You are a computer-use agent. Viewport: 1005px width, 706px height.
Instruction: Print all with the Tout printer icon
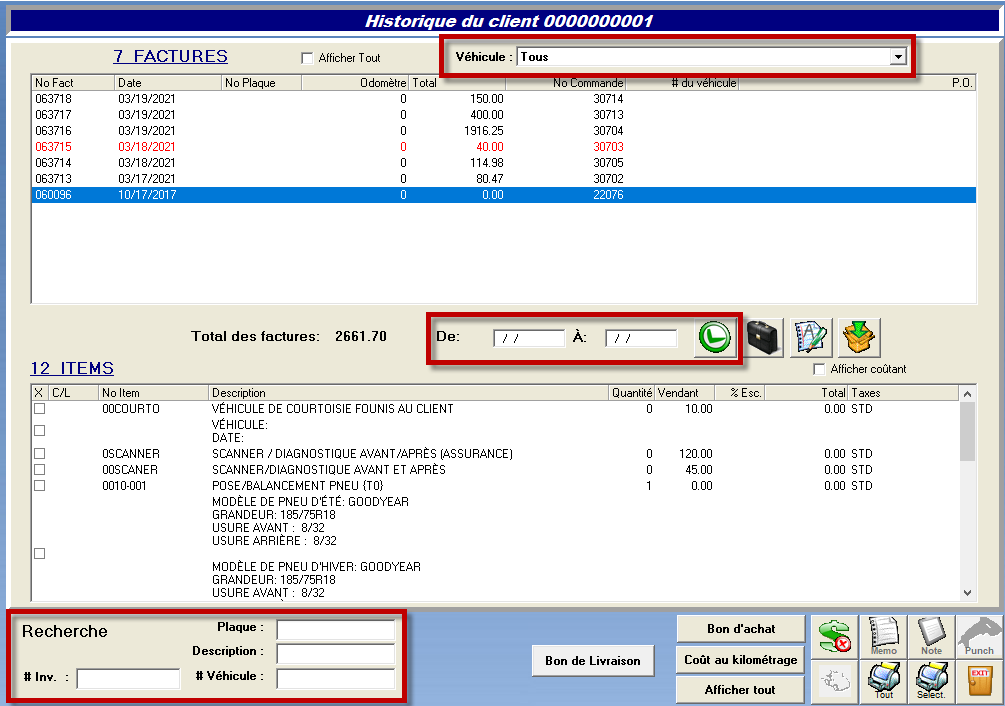click(883, 682)
